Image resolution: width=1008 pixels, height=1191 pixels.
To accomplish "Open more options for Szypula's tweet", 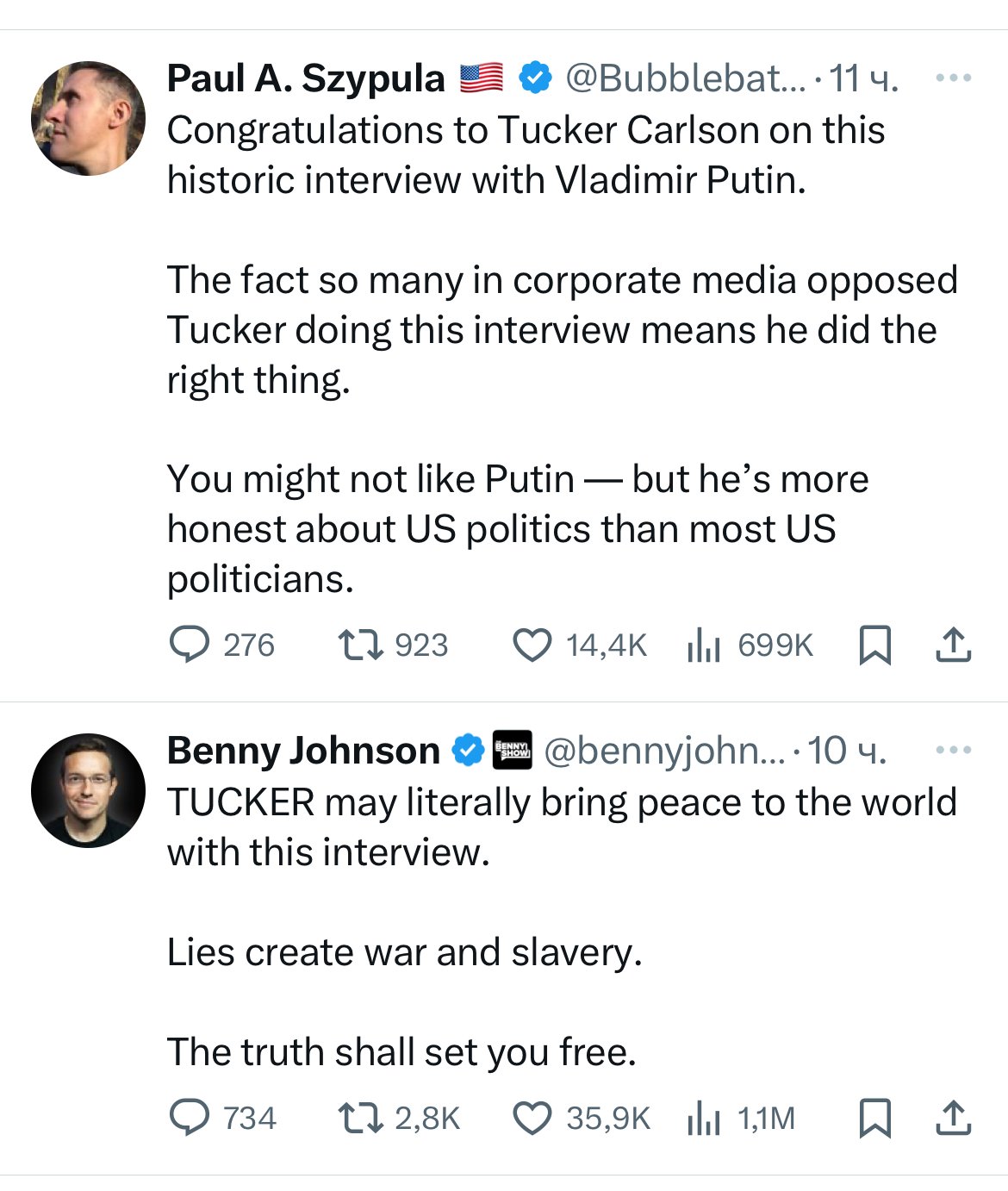I will (953, 78).
